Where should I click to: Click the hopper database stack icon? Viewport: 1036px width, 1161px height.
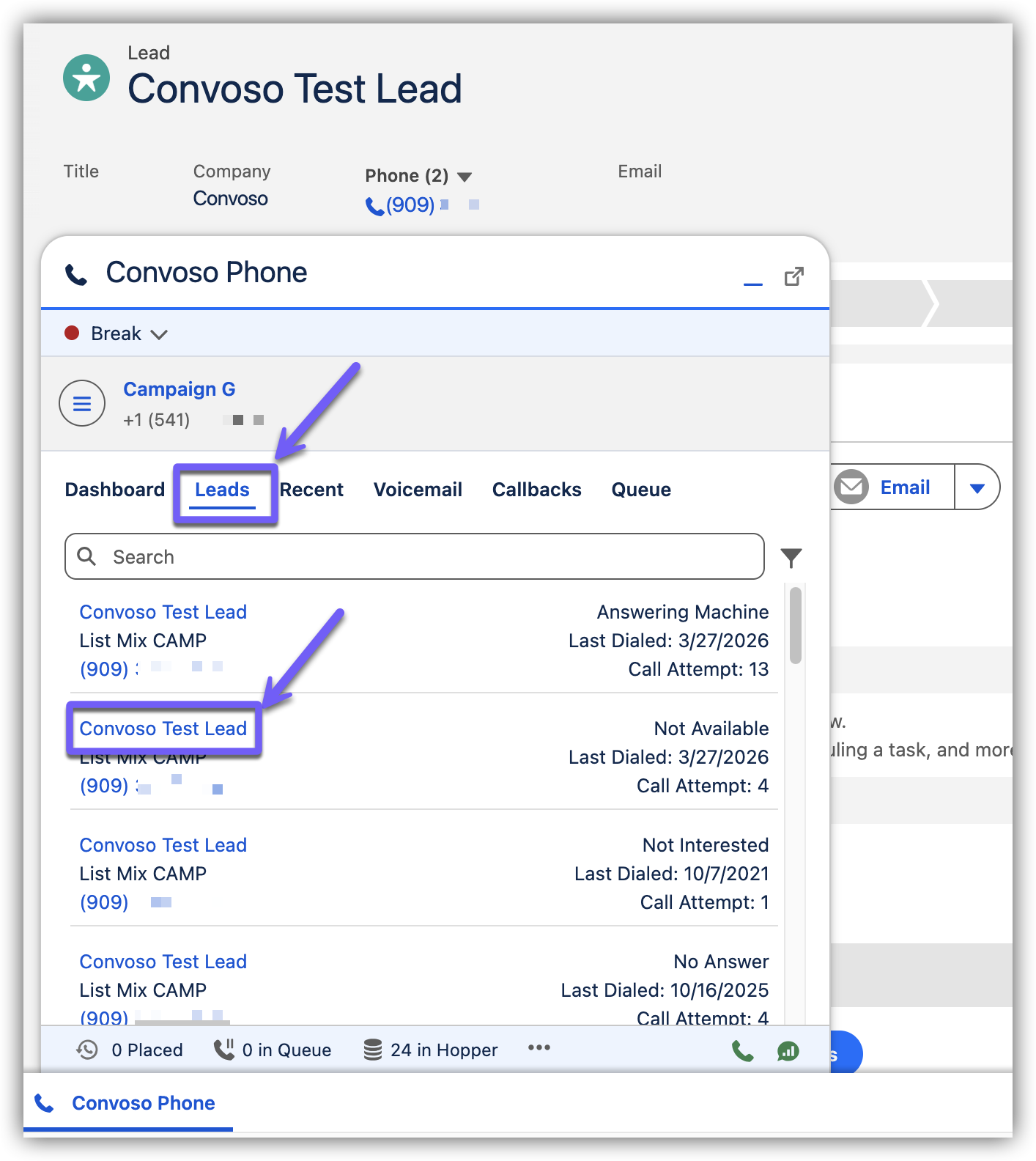(373, 1050)
